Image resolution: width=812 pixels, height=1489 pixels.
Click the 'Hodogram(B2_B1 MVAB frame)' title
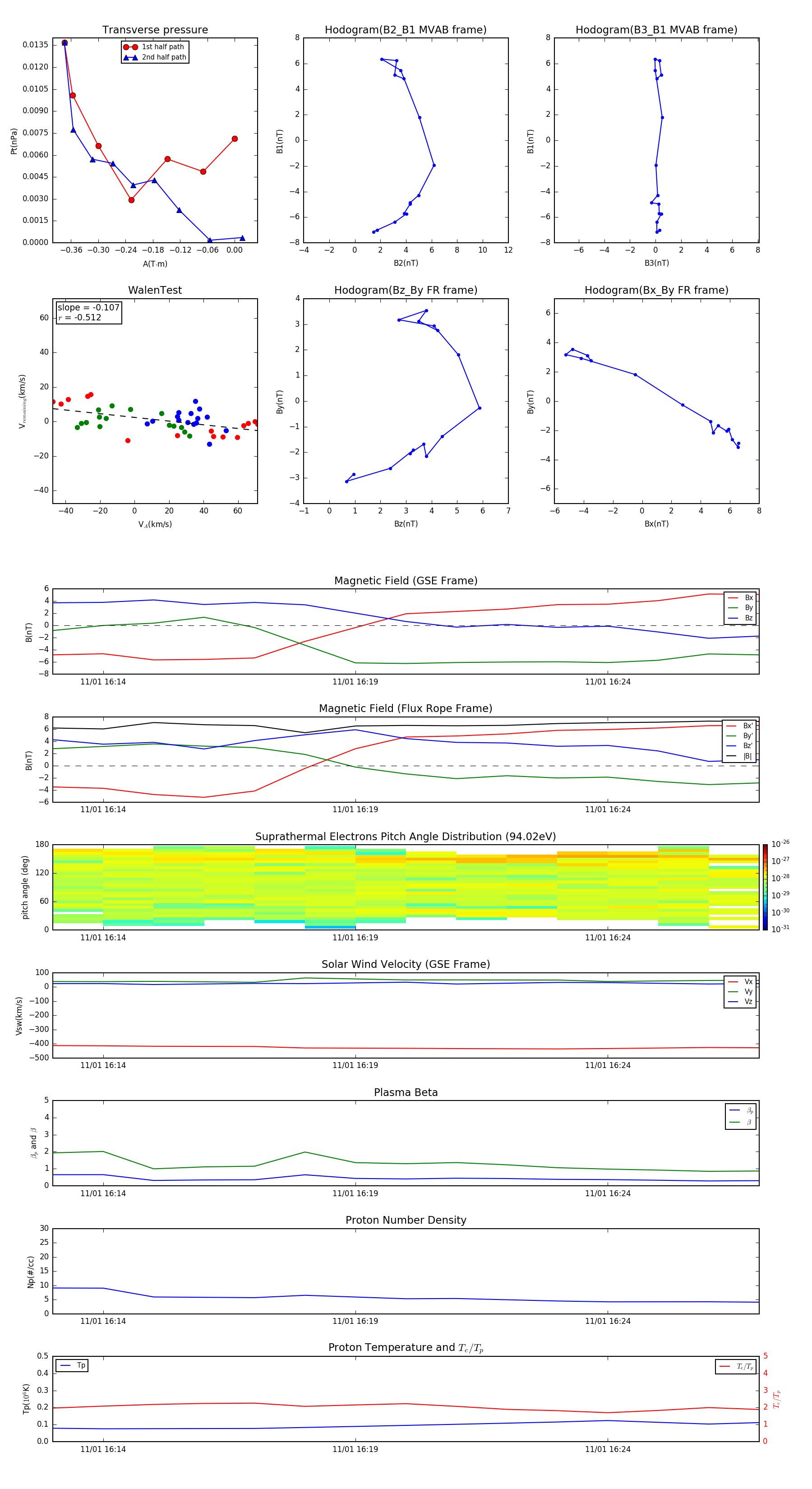point(406,30)
